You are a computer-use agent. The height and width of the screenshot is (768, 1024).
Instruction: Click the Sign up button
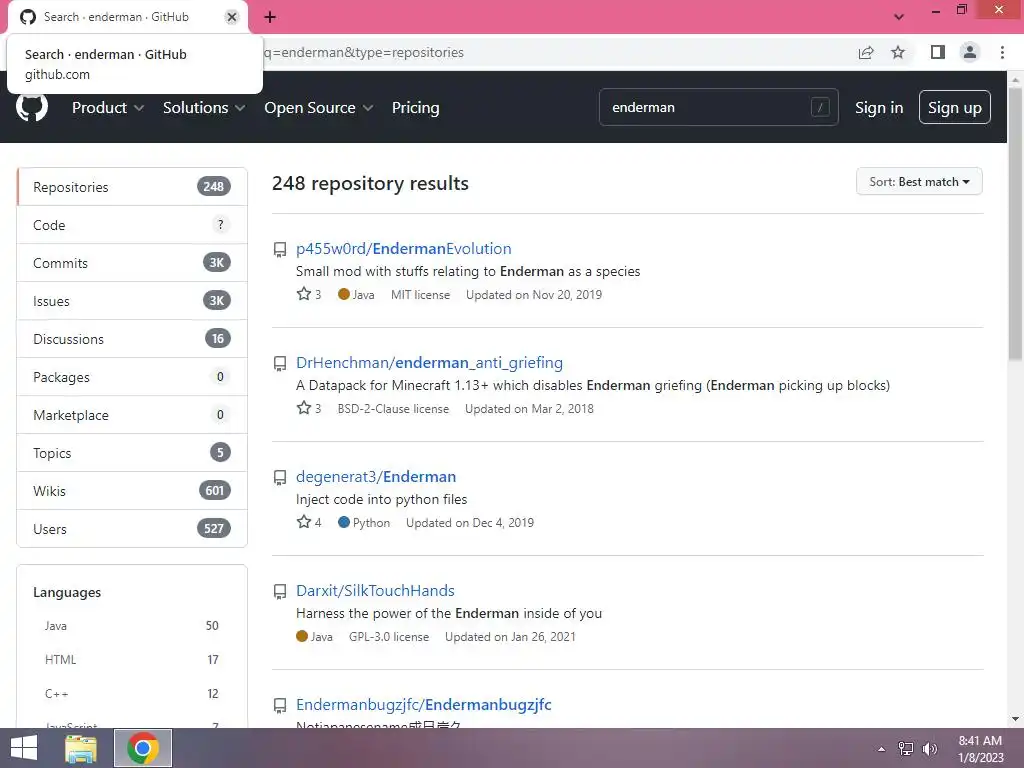click(x=954, y=107)
